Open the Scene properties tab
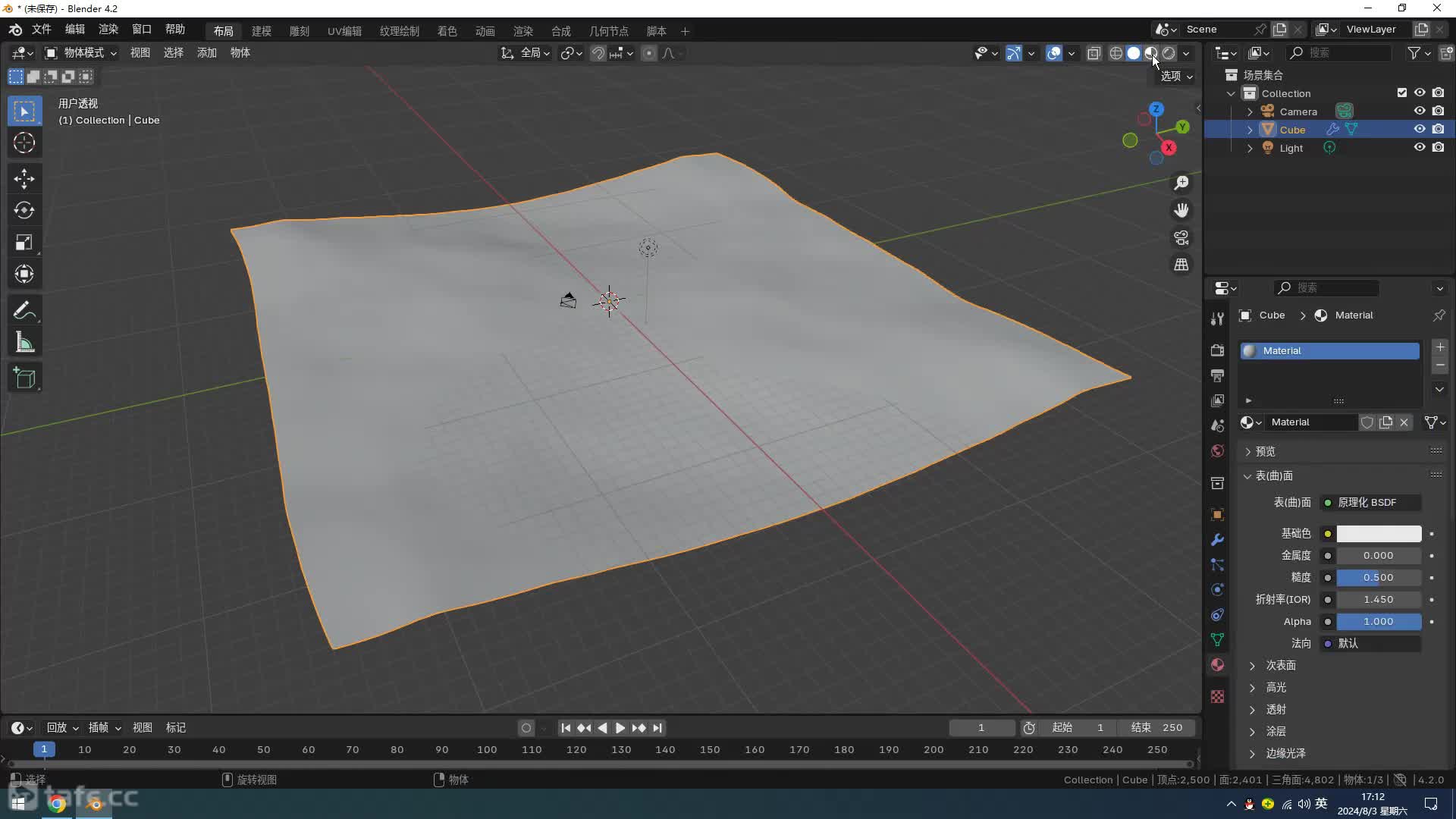 [1217, 425]
